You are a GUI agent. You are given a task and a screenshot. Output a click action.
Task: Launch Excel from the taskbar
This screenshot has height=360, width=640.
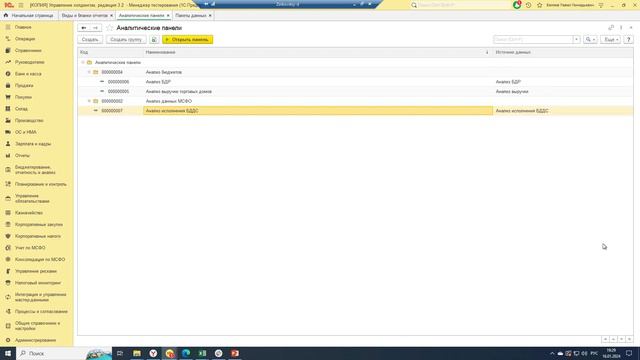tap(202, 353)
